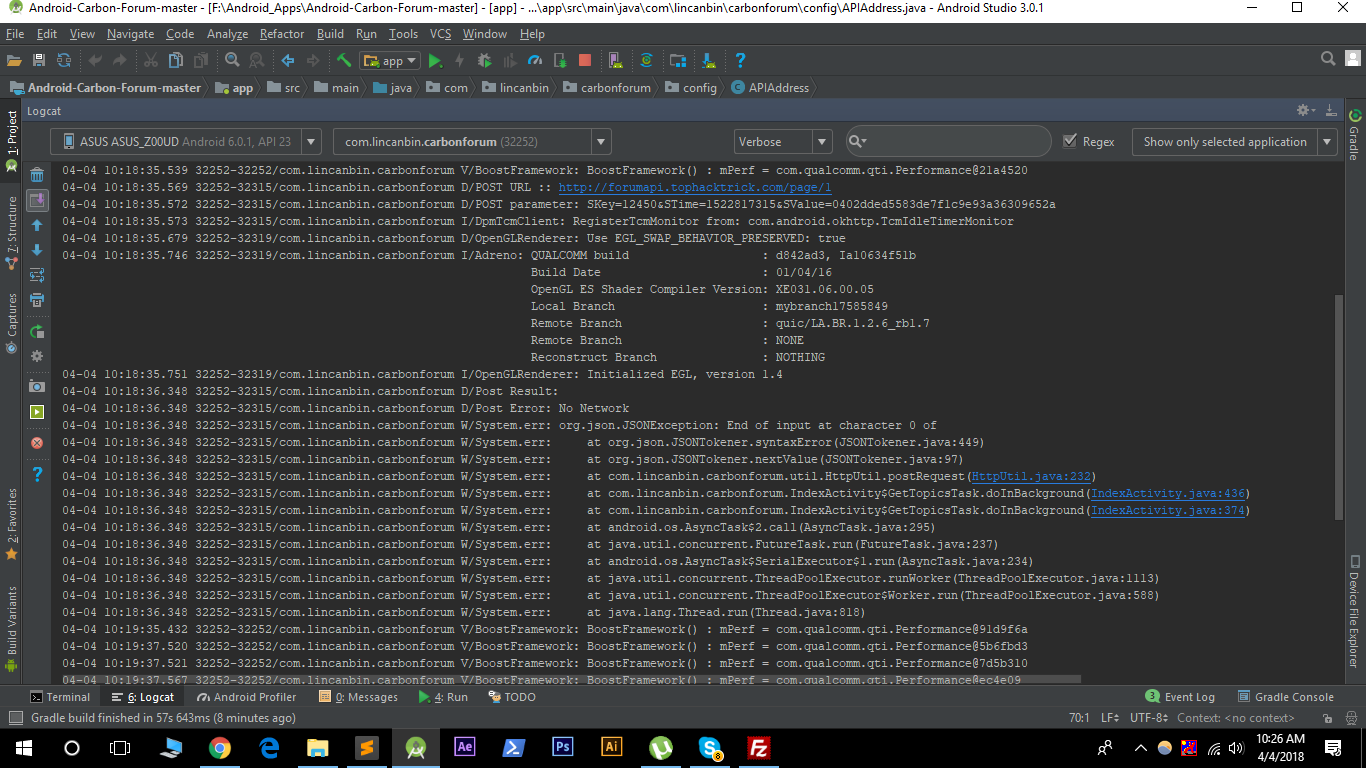Open the VCS menu

coord(440,34)
